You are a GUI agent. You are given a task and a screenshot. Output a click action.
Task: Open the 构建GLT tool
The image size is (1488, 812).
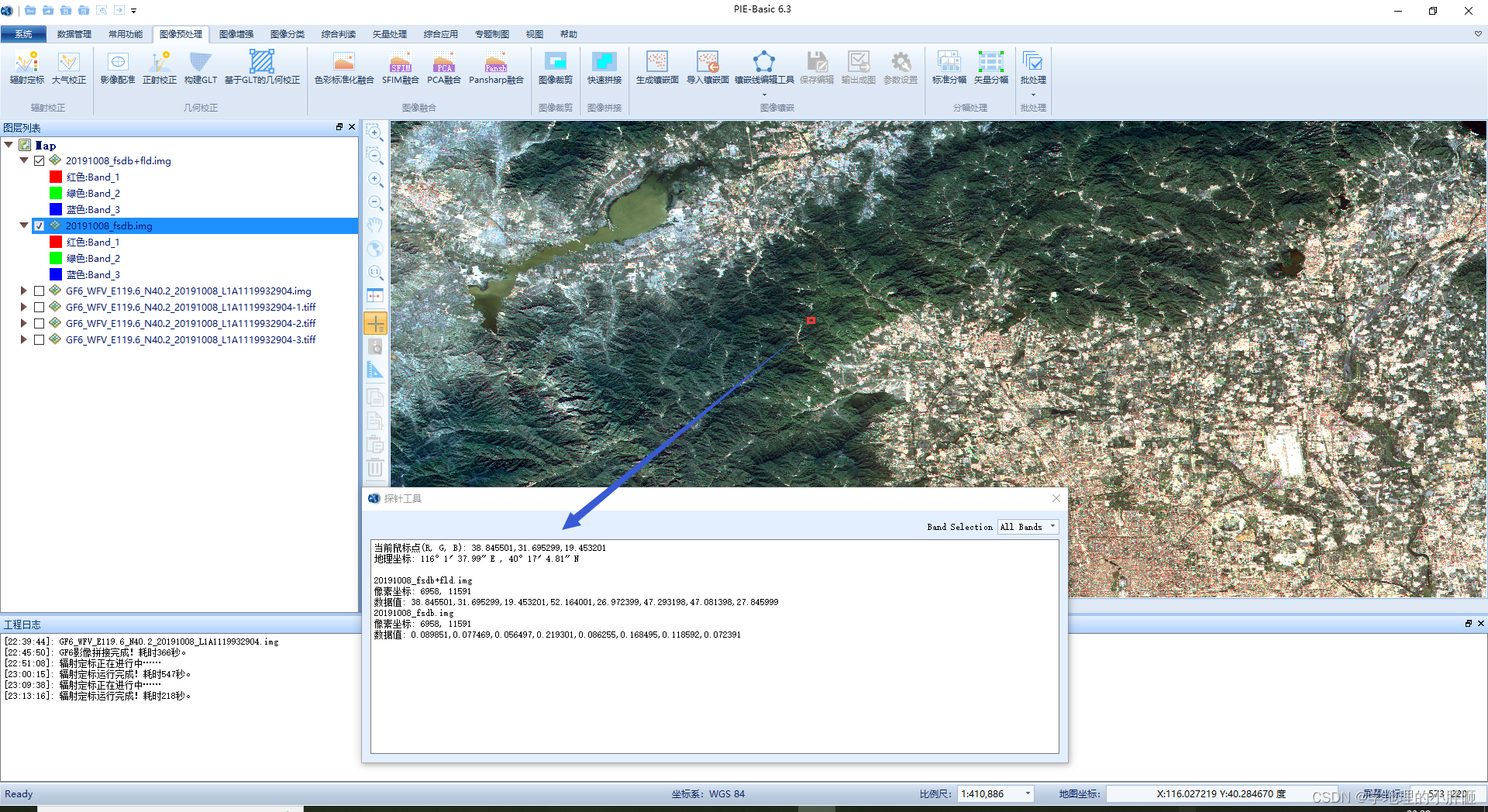tap(201, 67)
